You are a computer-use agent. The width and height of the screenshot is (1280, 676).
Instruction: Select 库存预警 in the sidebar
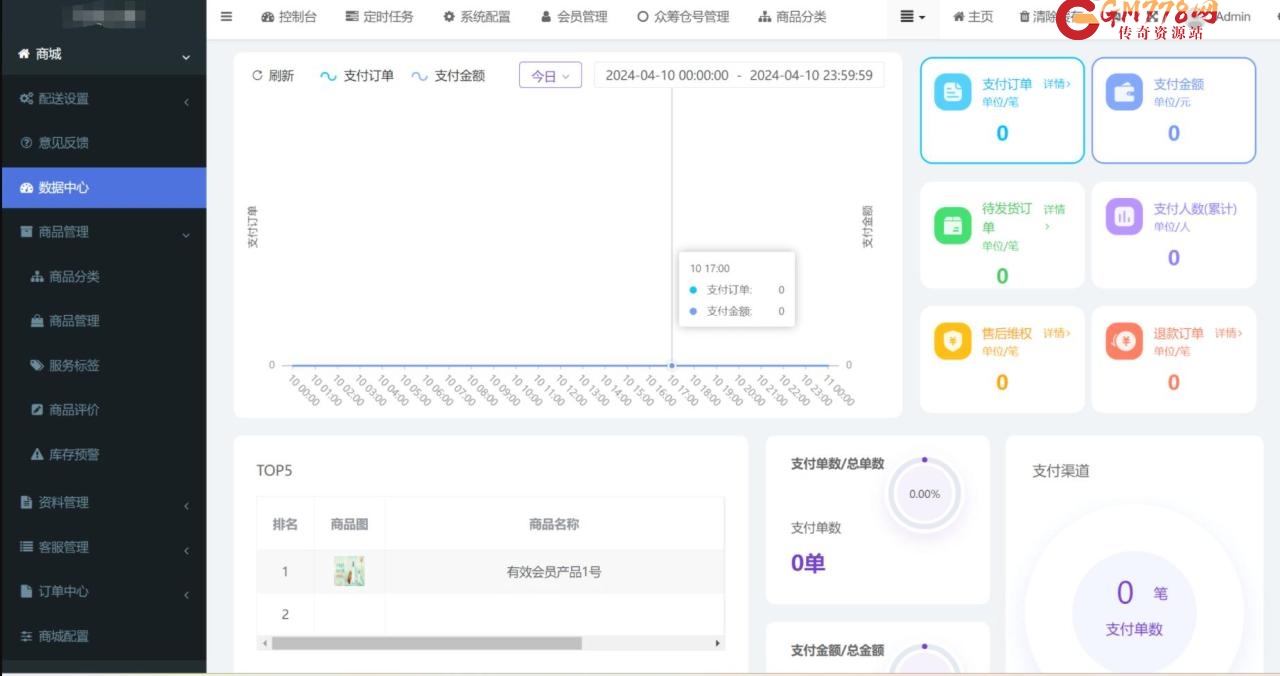click(74, 455)
